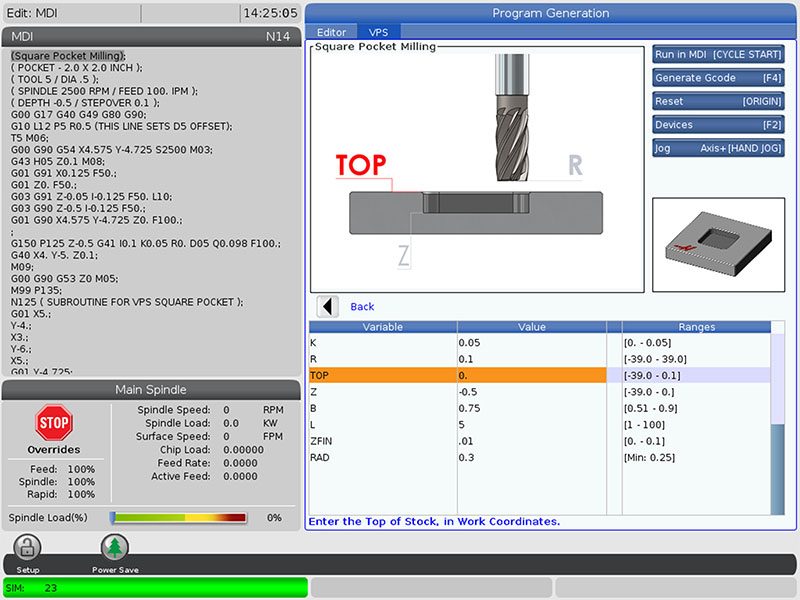Follow the Back link text
This screenshot has height=600, width=800.
point(362,307)
